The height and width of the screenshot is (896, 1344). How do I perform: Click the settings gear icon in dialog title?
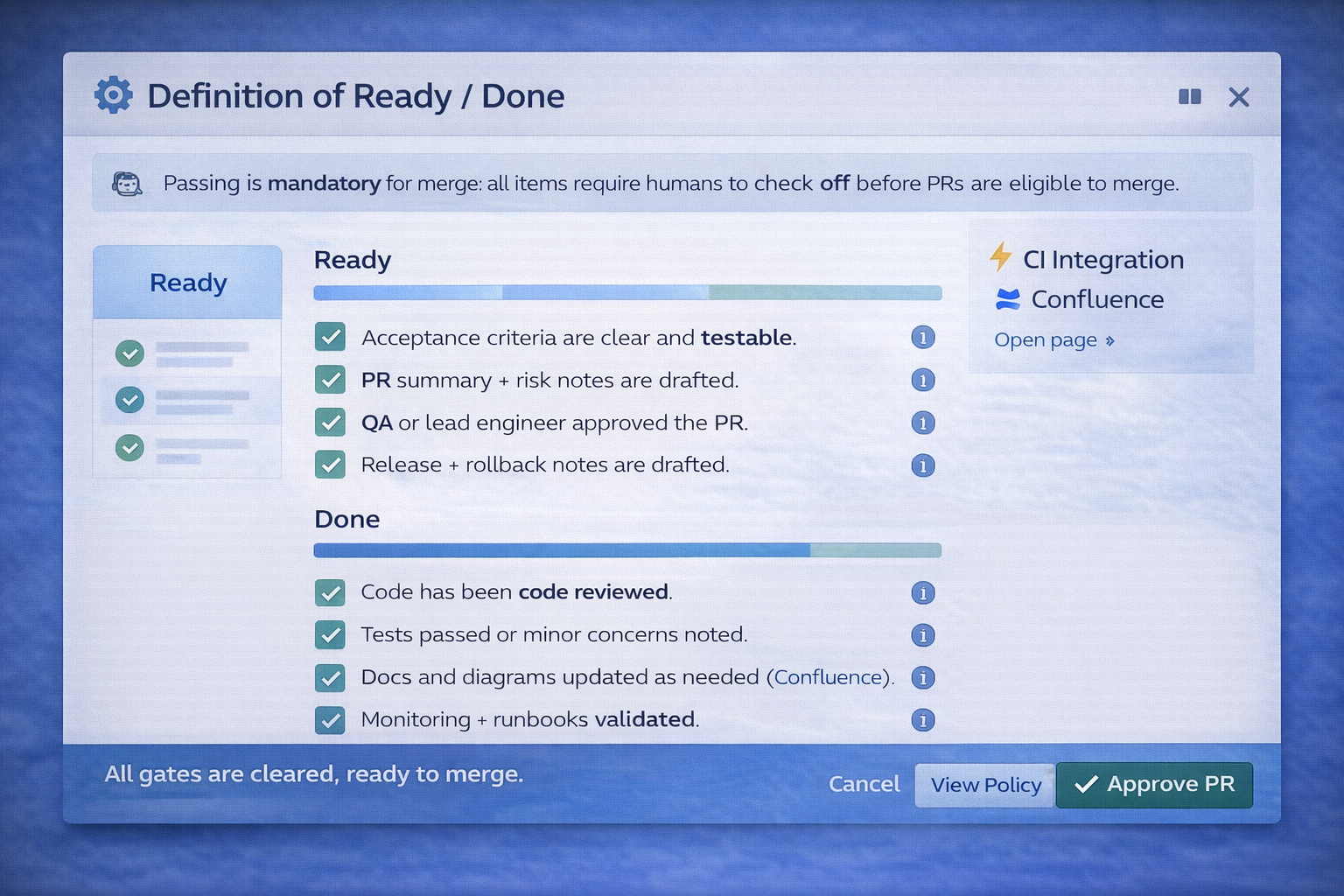pyautogui.click(x=114, y=95)
